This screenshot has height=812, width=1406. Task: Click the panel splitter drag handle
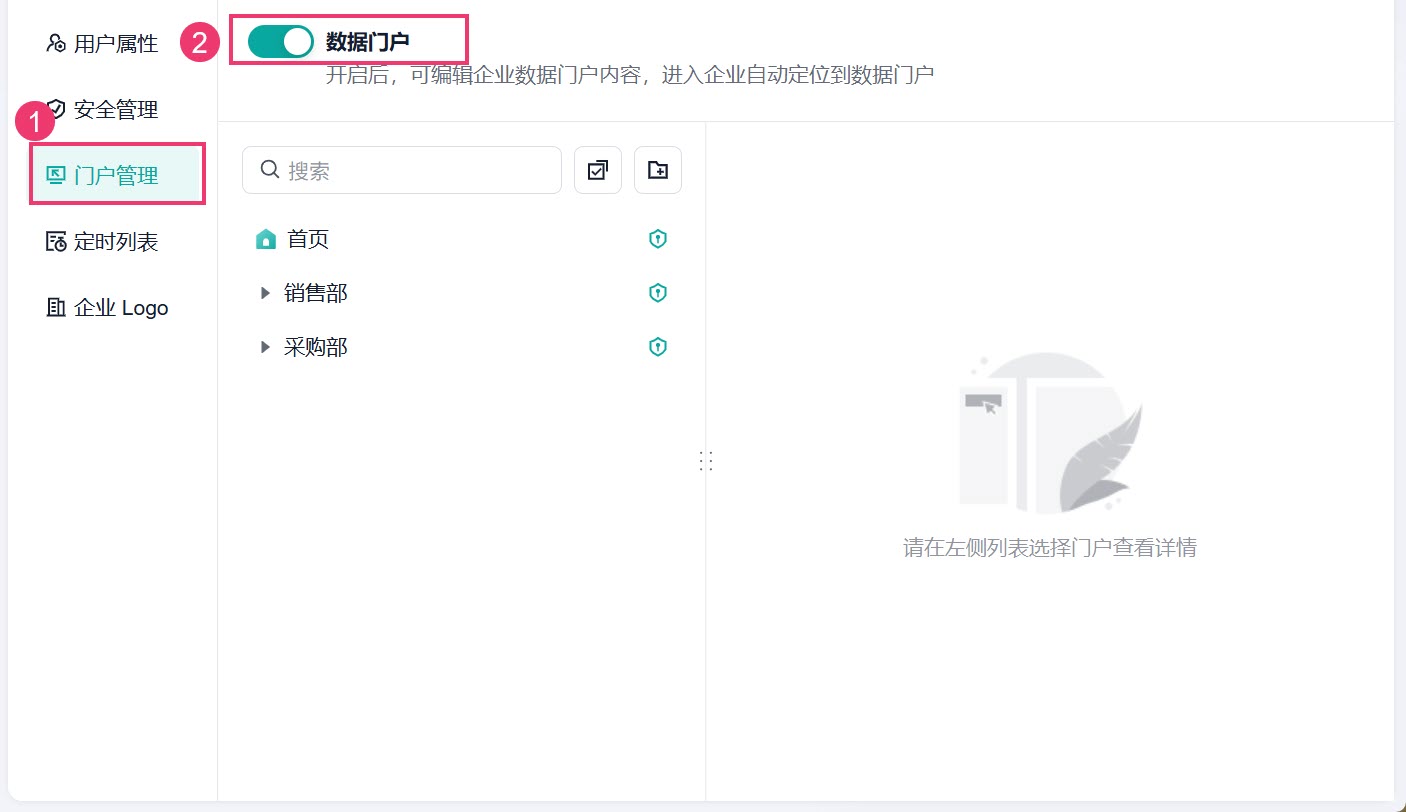706,460
